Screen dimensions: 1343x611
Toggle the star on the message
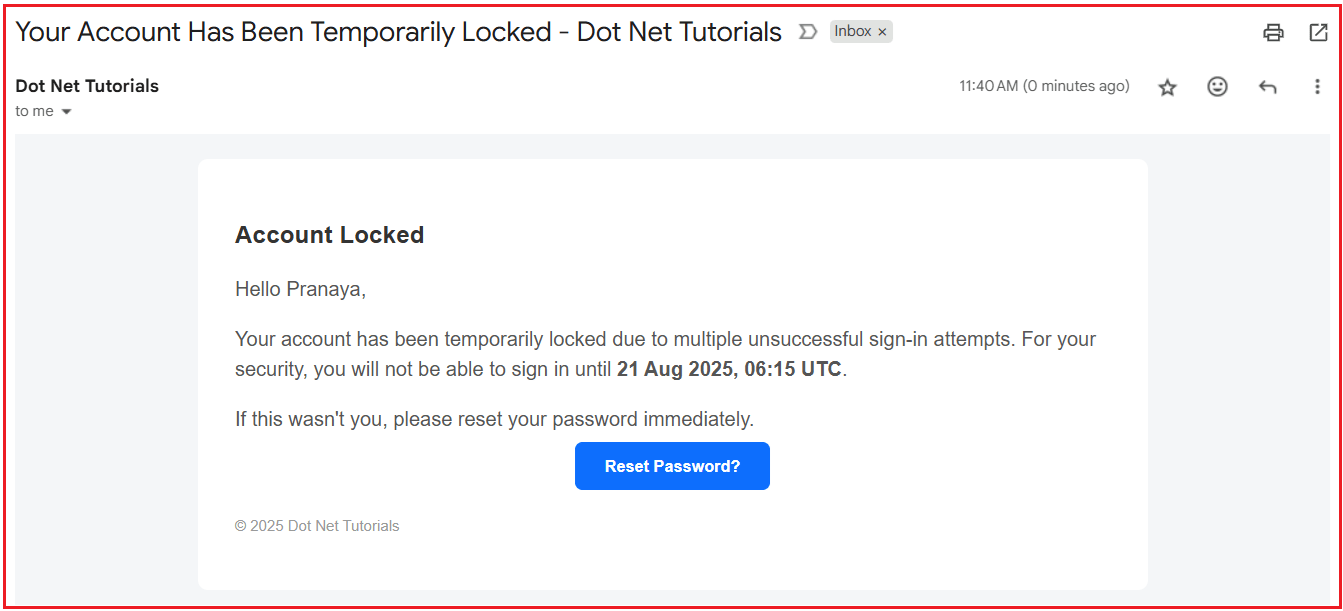click(1167, 87)
